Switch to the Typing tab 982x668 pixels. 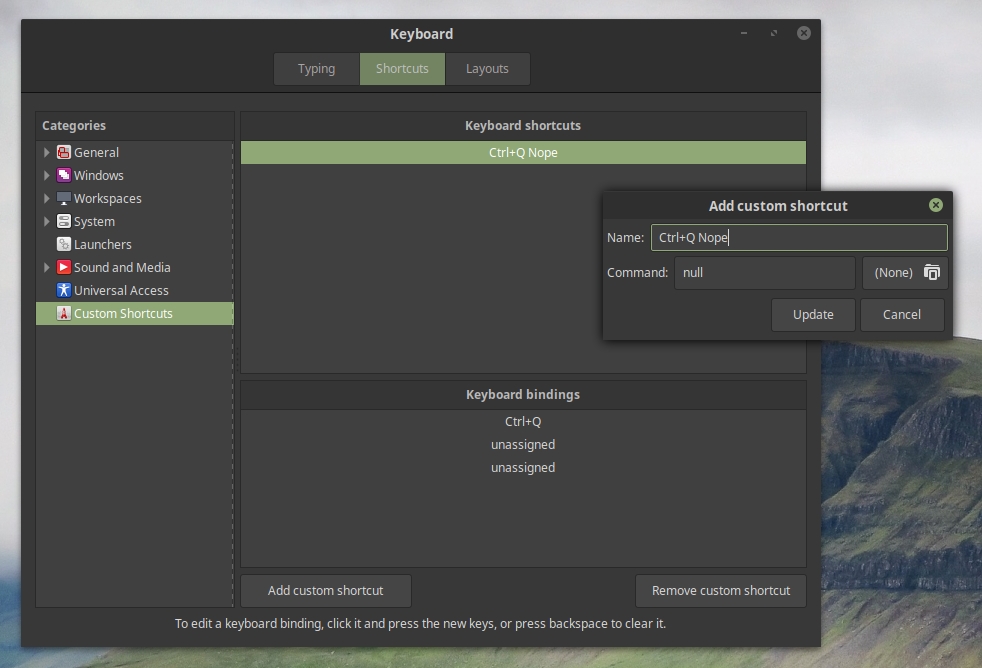(316, 69)
